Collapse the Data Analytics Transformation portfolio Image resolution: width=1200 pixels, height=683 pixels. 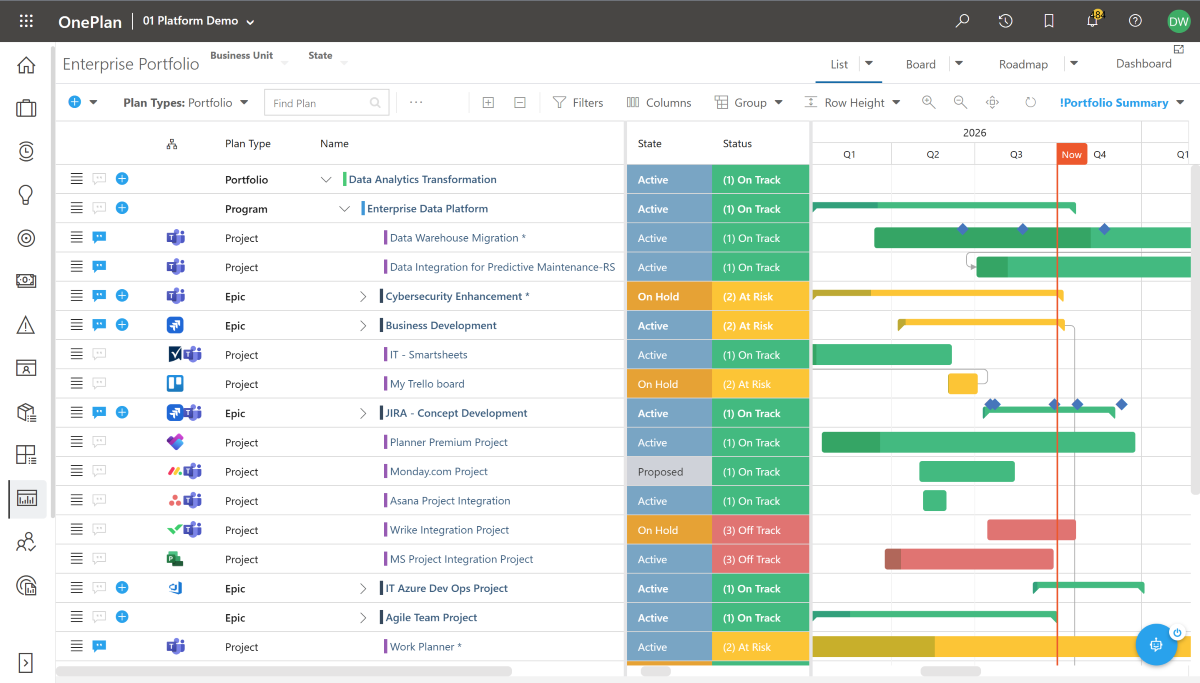(325, 180)
